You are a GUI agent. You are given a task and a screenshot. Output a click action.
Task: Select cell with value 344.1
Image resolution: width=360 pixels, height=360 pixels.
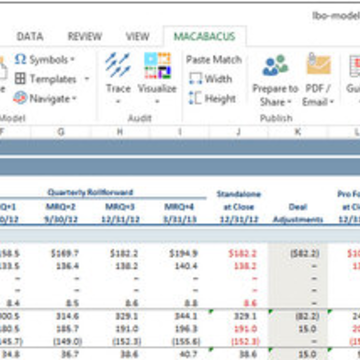pyautogui.click(x=187, y=316)
